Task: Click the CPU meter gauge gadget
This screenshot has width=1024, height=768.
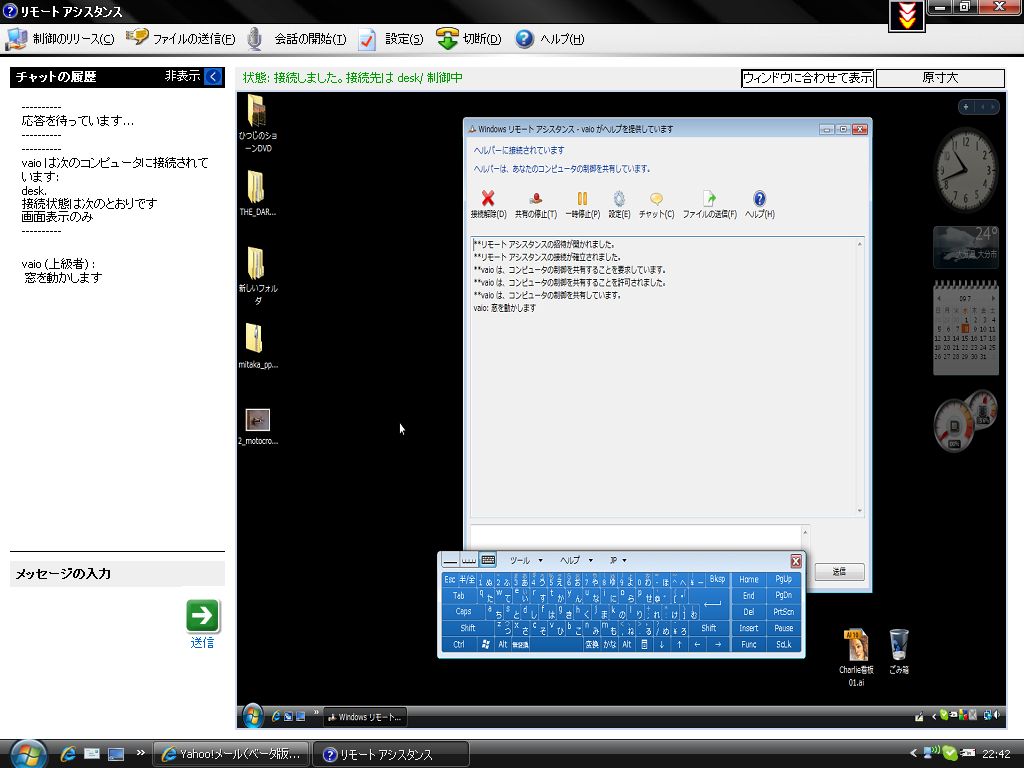Action: pyautogui.click(x=953, y=426)
